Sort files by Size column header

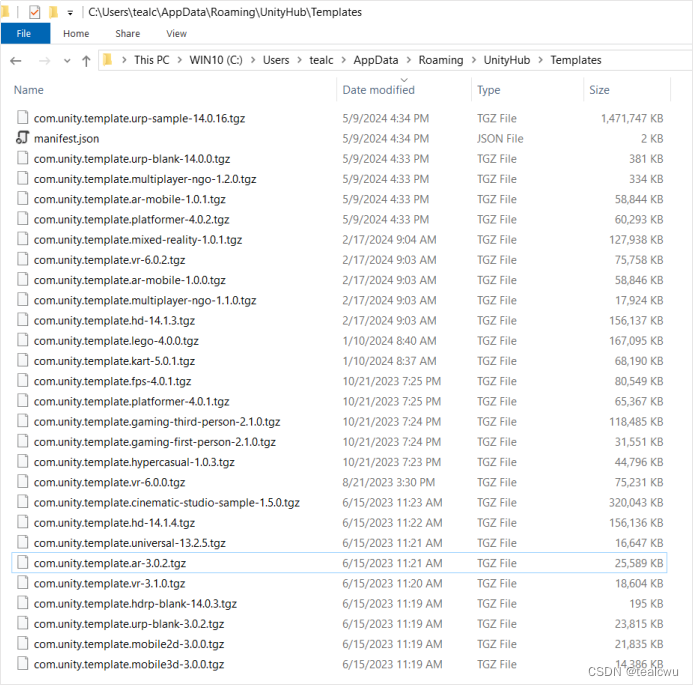[x=599, y=90]
